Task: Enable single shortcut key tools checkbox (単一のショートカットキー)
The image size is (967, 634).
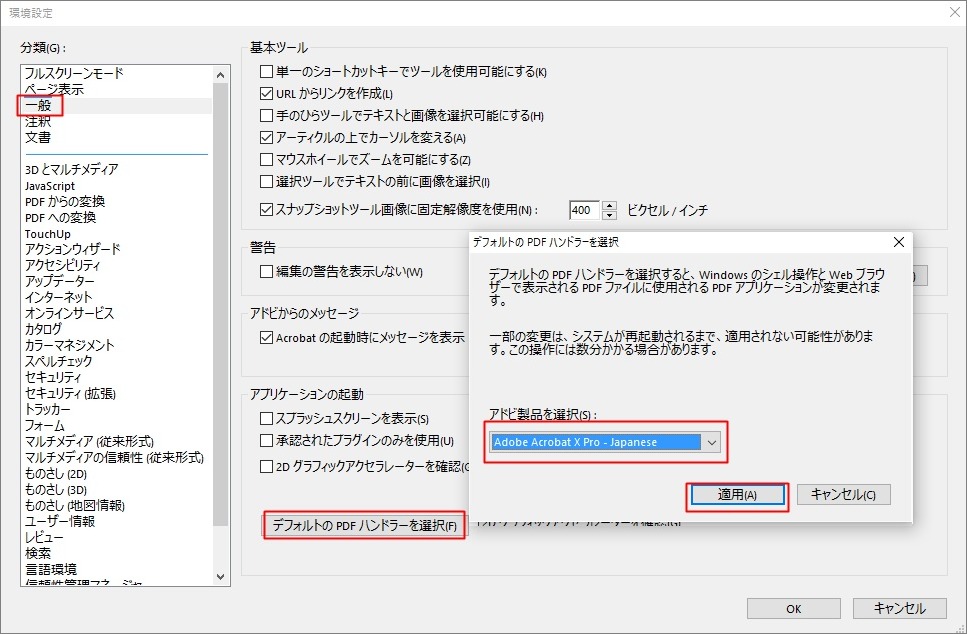Action: click(x=266, y=72)
